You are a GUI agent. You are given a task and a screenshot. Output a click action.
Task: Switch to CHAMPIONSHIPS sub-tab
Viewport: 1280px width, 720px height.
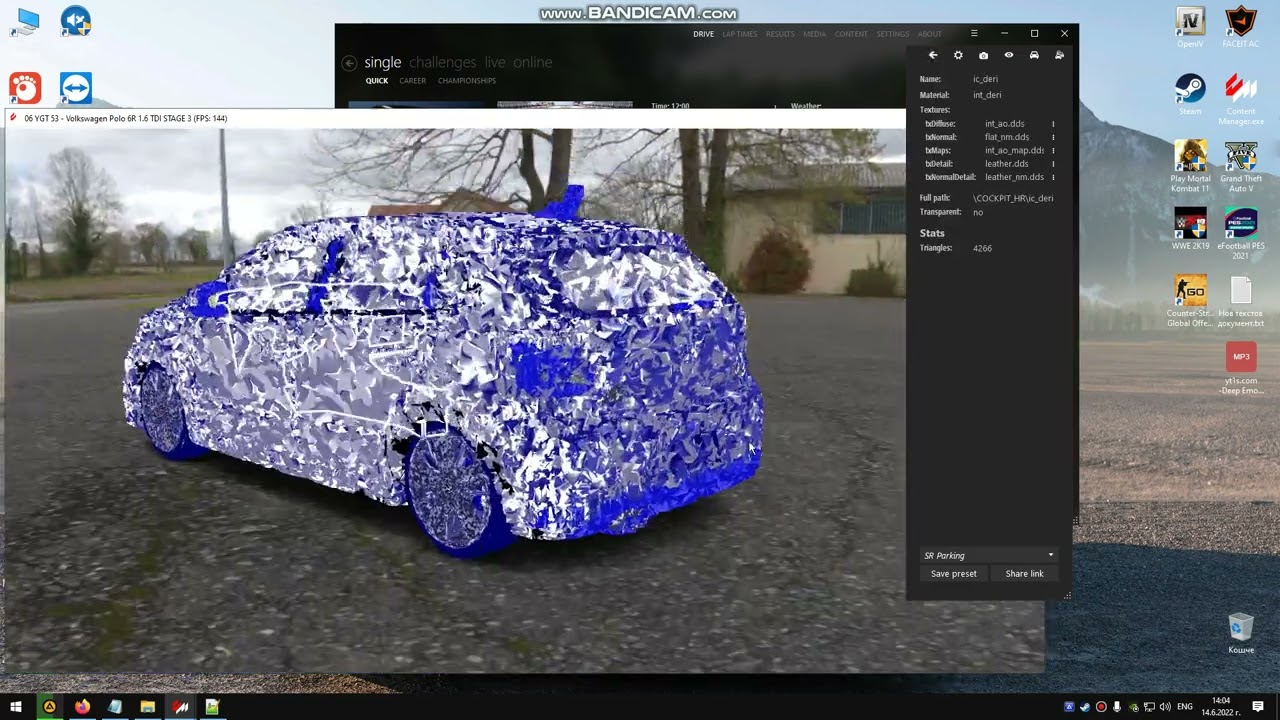pyautogui.click(x=467, y=81)
